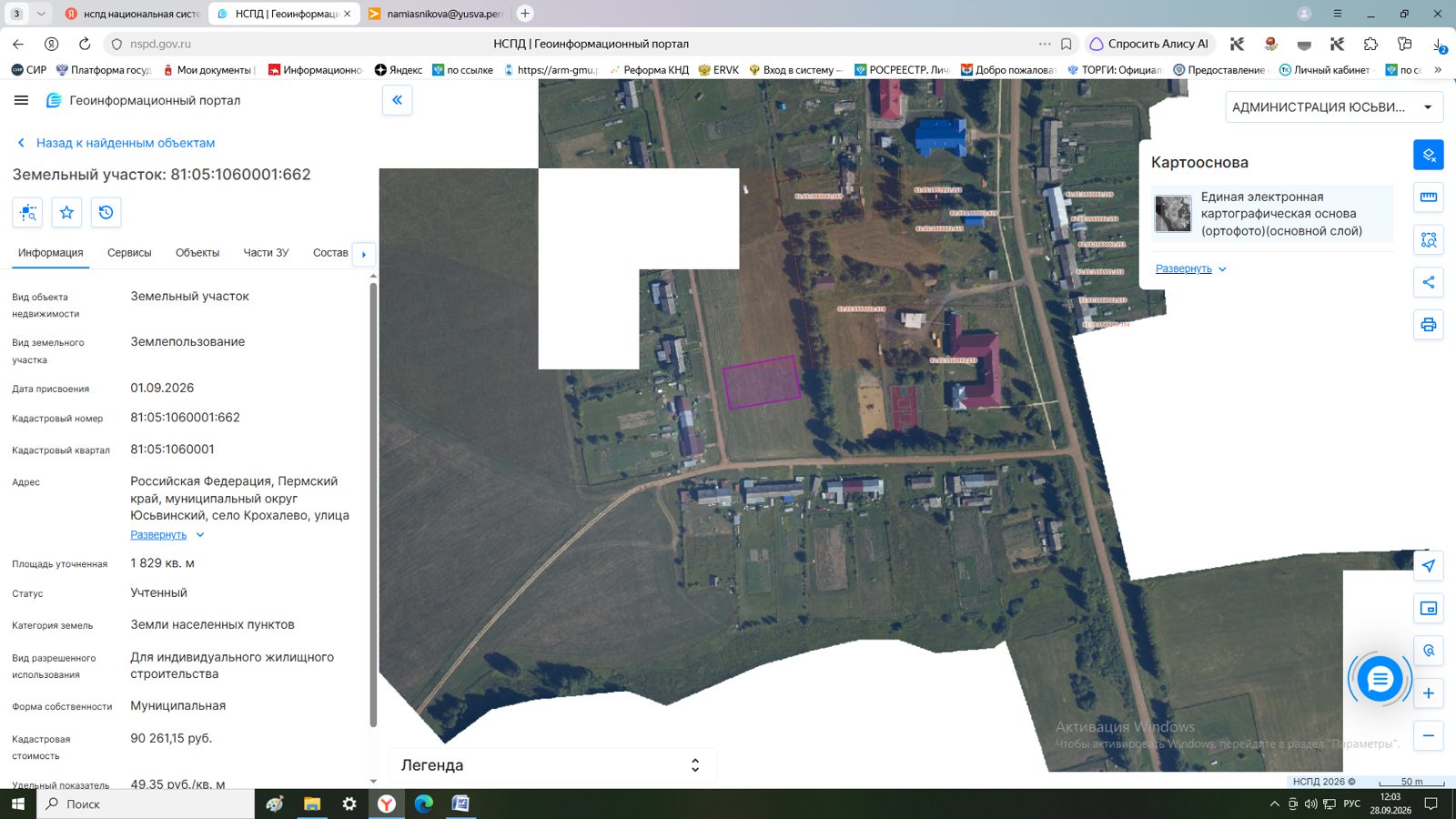
Task: Open the history icon under parcel title
Action: [106, 212]
